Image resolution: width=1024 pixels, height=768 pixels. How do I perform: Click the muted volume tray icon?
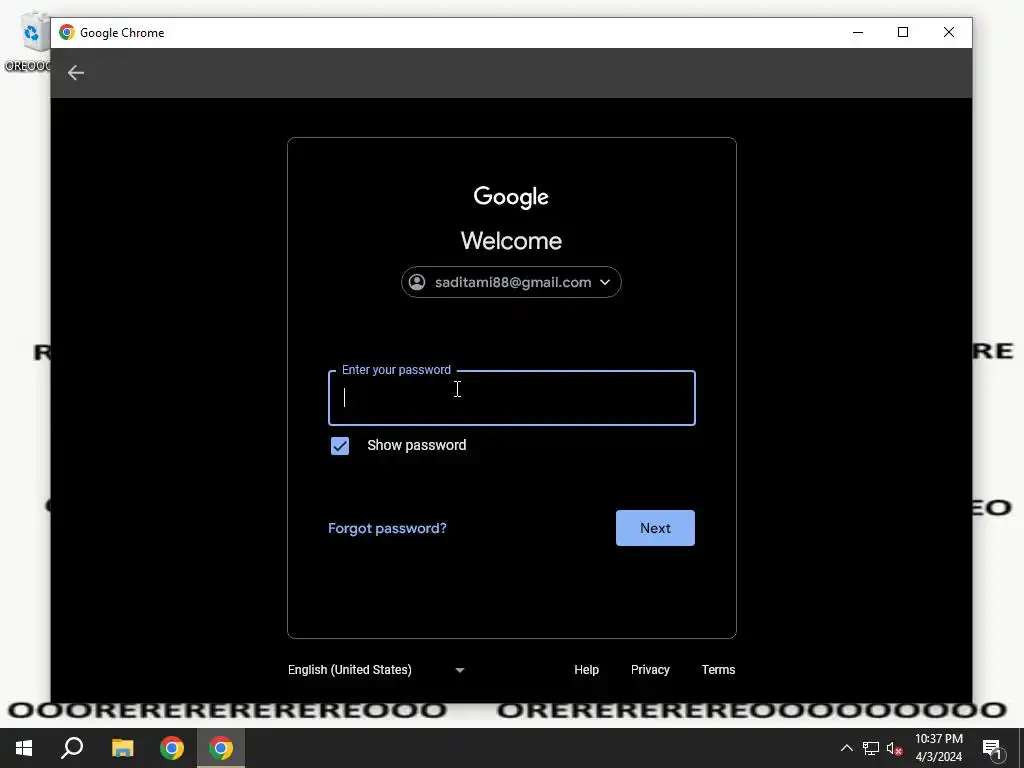point(894,748)
